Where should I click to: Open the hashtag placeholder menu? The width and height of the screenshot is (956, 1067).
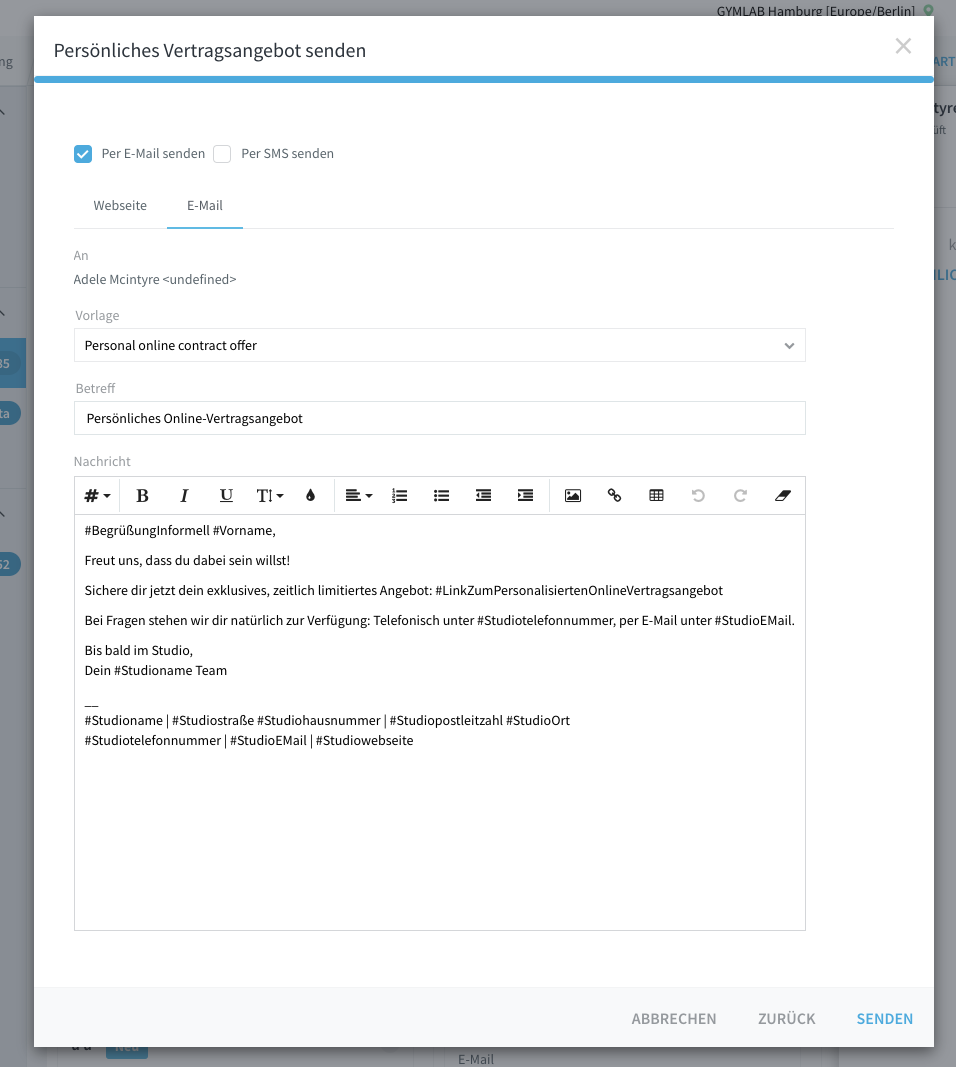(x=97, y=495)
